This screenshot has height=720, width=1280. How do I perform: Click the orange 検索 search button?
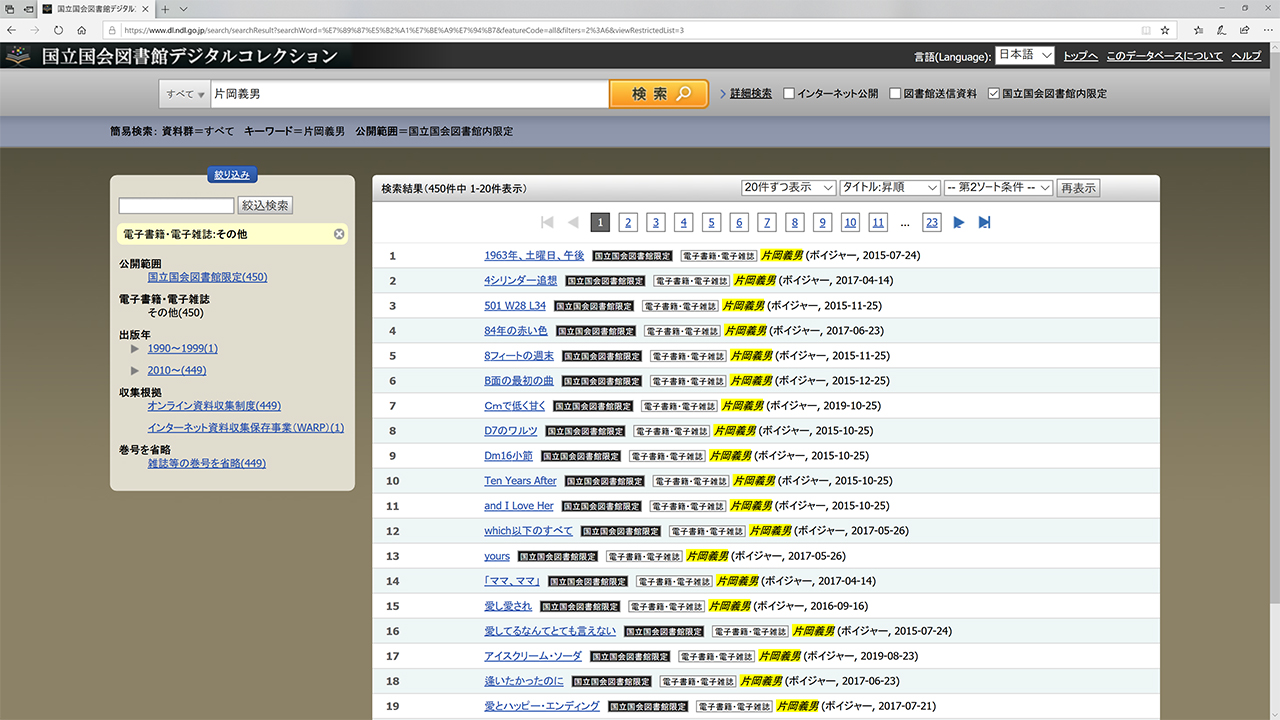point(659,94)
